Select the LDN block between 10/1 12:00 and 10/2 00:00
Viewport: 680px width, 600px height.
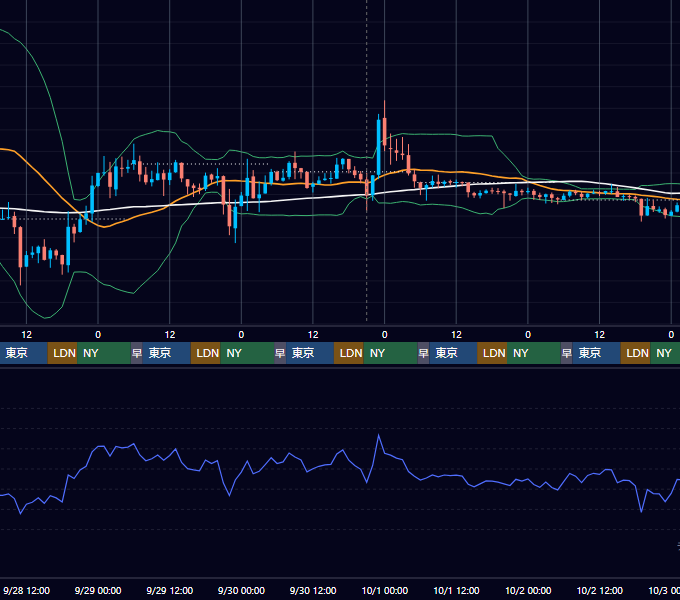point(492,353)
